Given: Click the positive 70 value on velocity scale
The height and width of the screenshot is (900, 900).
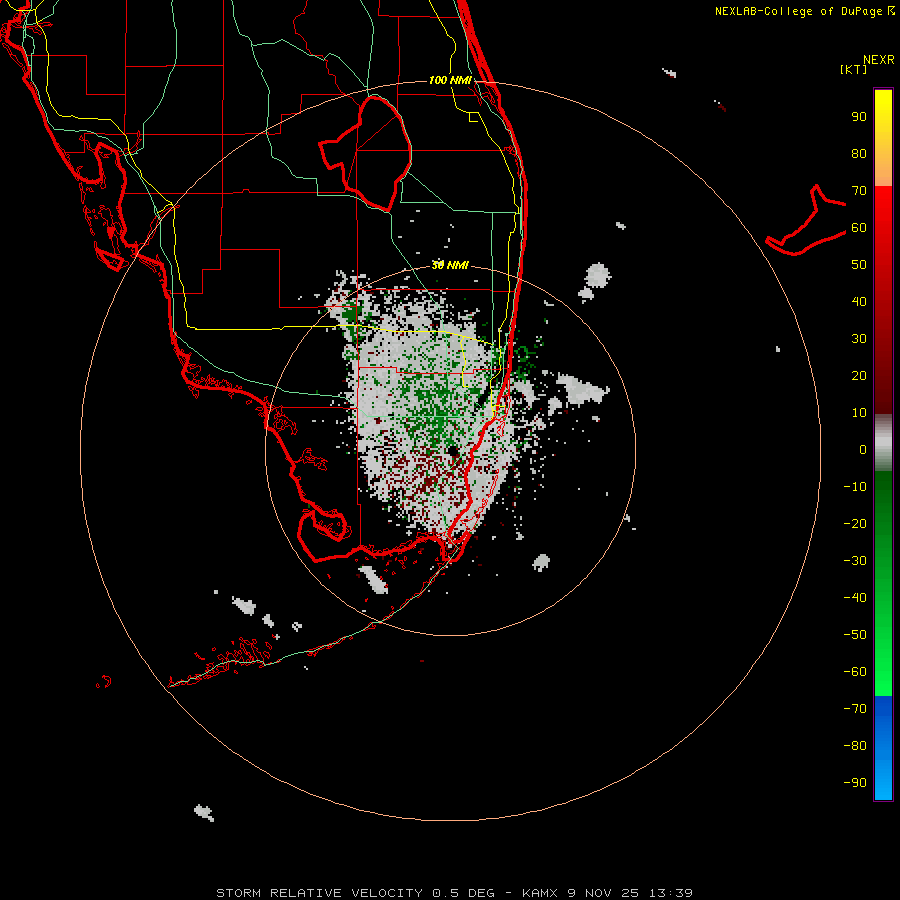Looking at the screenshot, I should pos(859,191).
